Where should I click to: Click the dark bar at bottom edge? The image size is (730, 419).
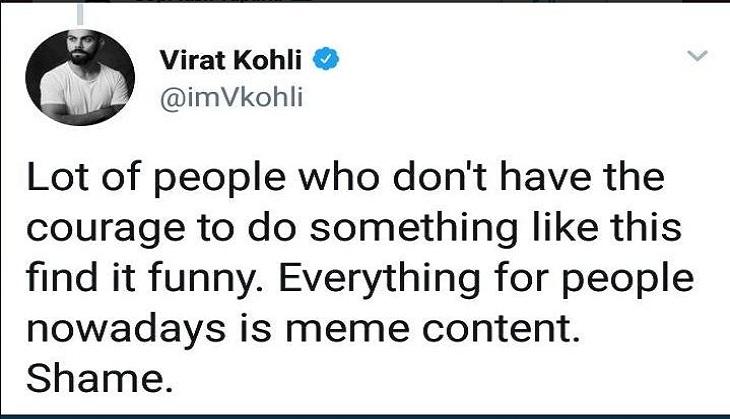pos(365,416)
